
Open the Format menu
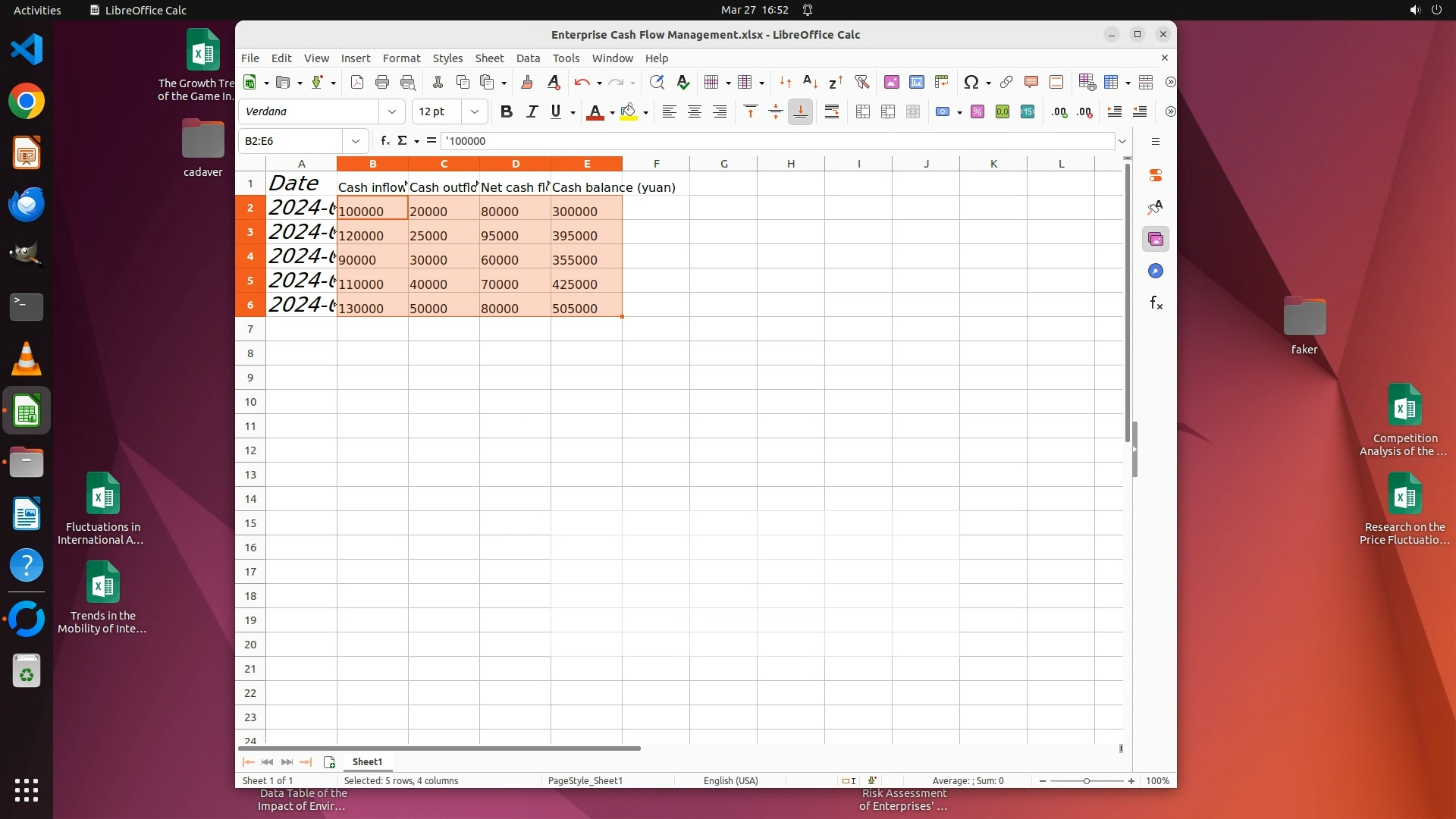click(401, 58)
